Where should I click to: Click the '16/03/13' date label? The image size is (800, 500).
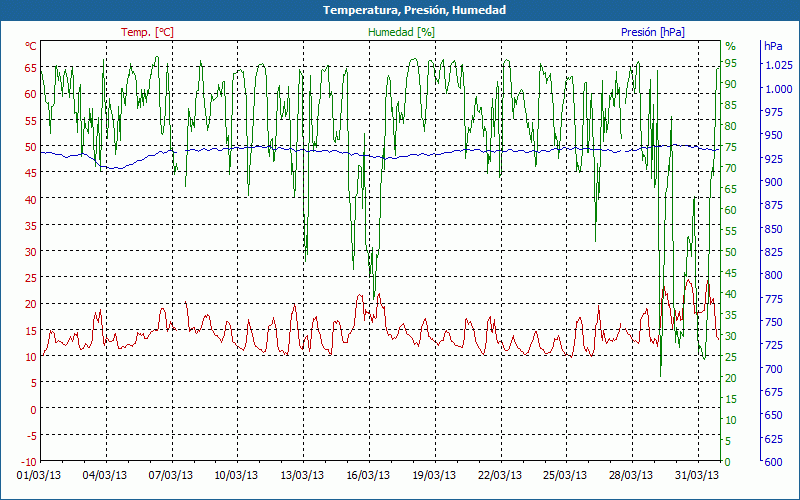[x=368, y=476]
